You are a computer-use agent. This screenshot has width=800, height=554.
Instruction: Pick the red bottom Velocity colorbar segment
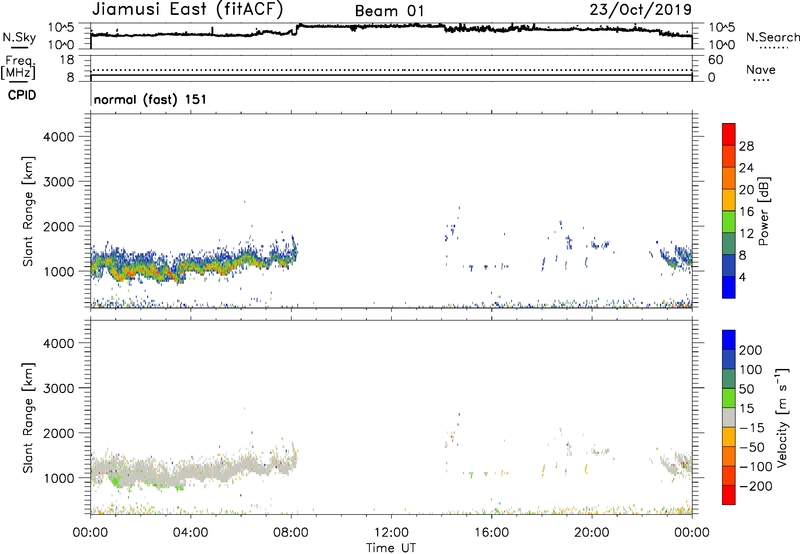coord(729,495)
